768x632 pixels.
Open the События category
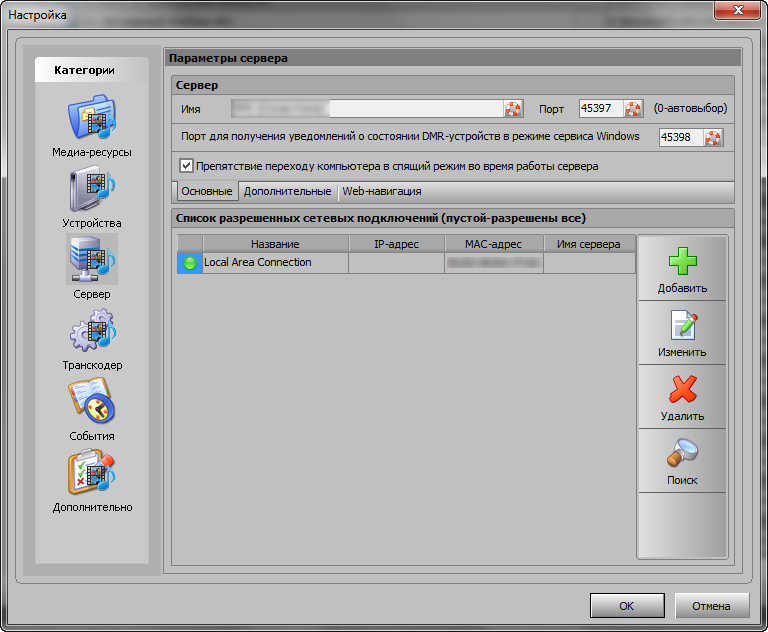click(x=92, y=402)
